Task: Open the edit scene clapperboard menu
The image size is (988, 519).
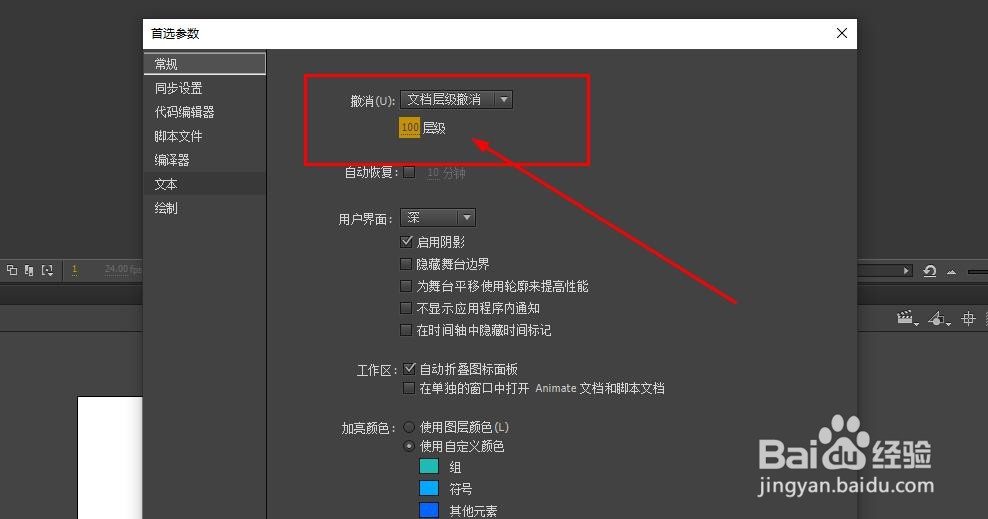Action: click(x=907, y=319)
